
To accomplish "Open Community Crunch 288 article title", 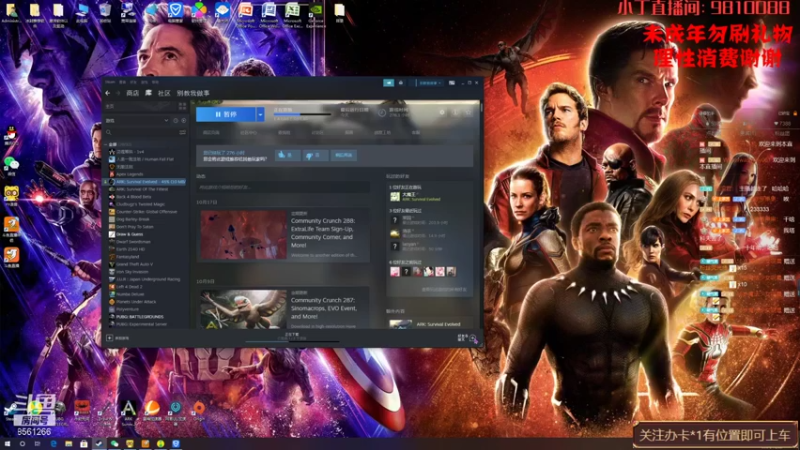I will 322,233.
